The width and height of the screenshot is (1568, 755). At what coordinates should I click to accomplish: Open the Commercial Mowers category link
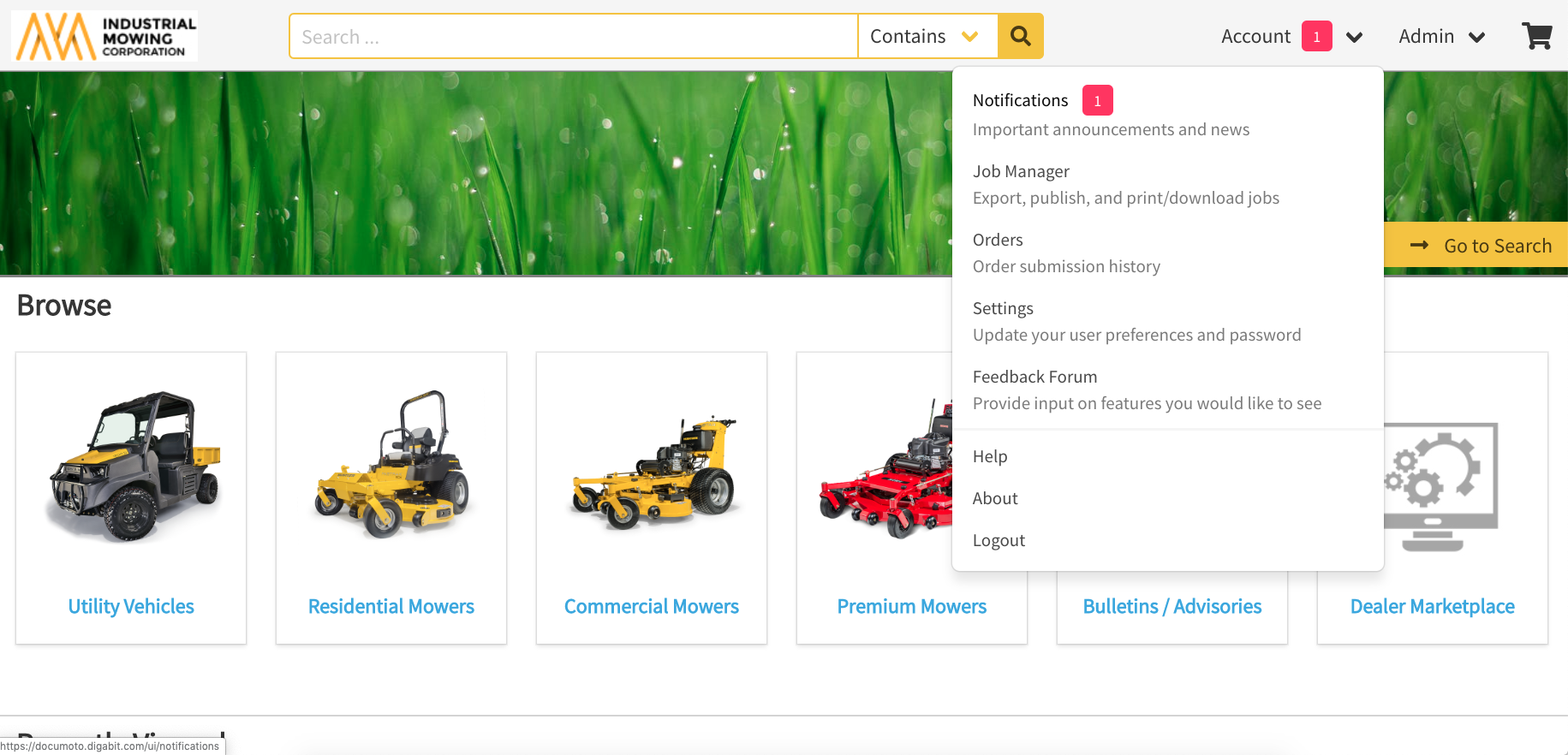pos(651,607)
